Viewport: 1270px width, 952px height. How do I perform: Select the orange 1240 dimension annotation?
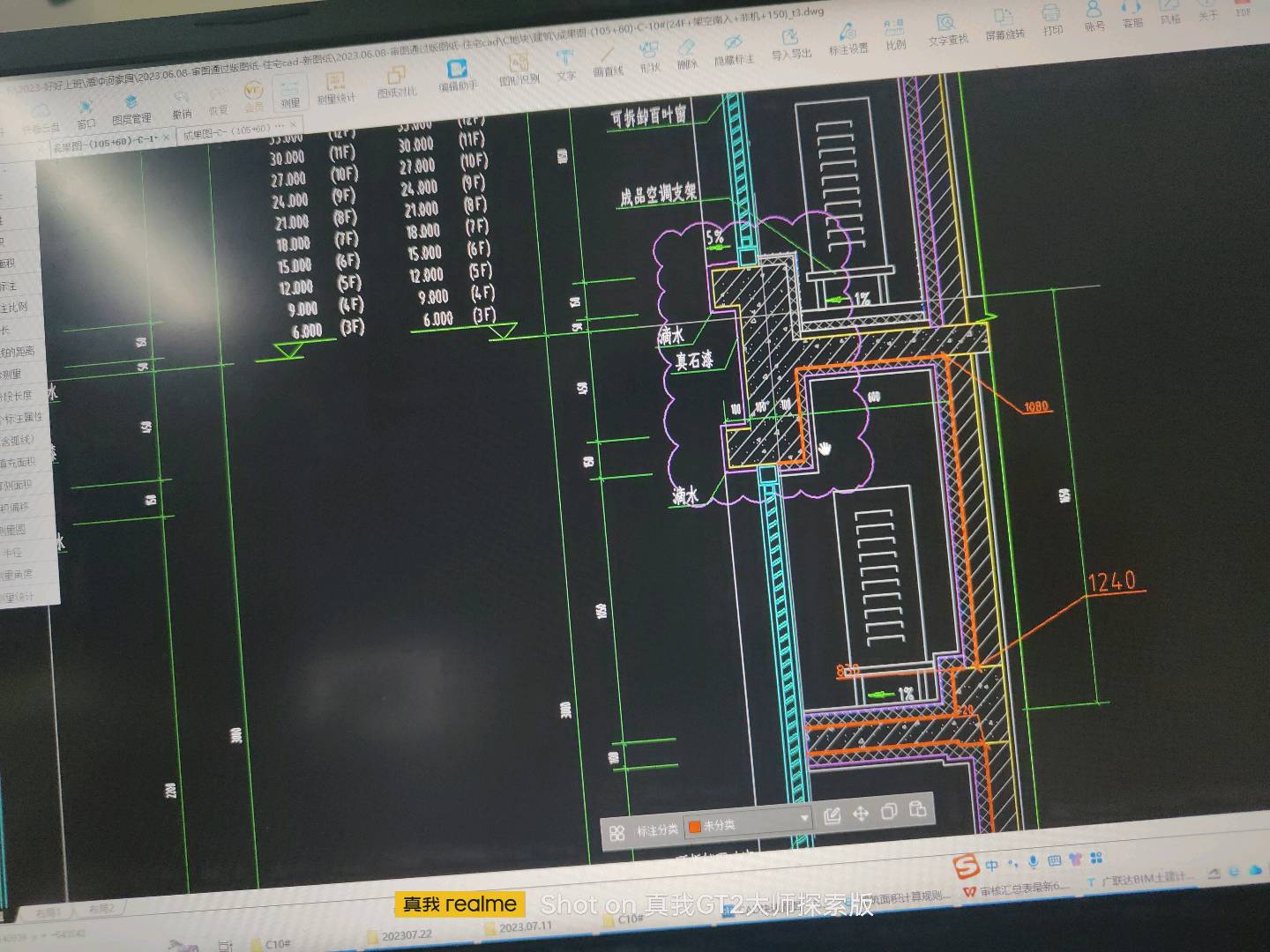pyautogui.click(x=1112, y=581)
